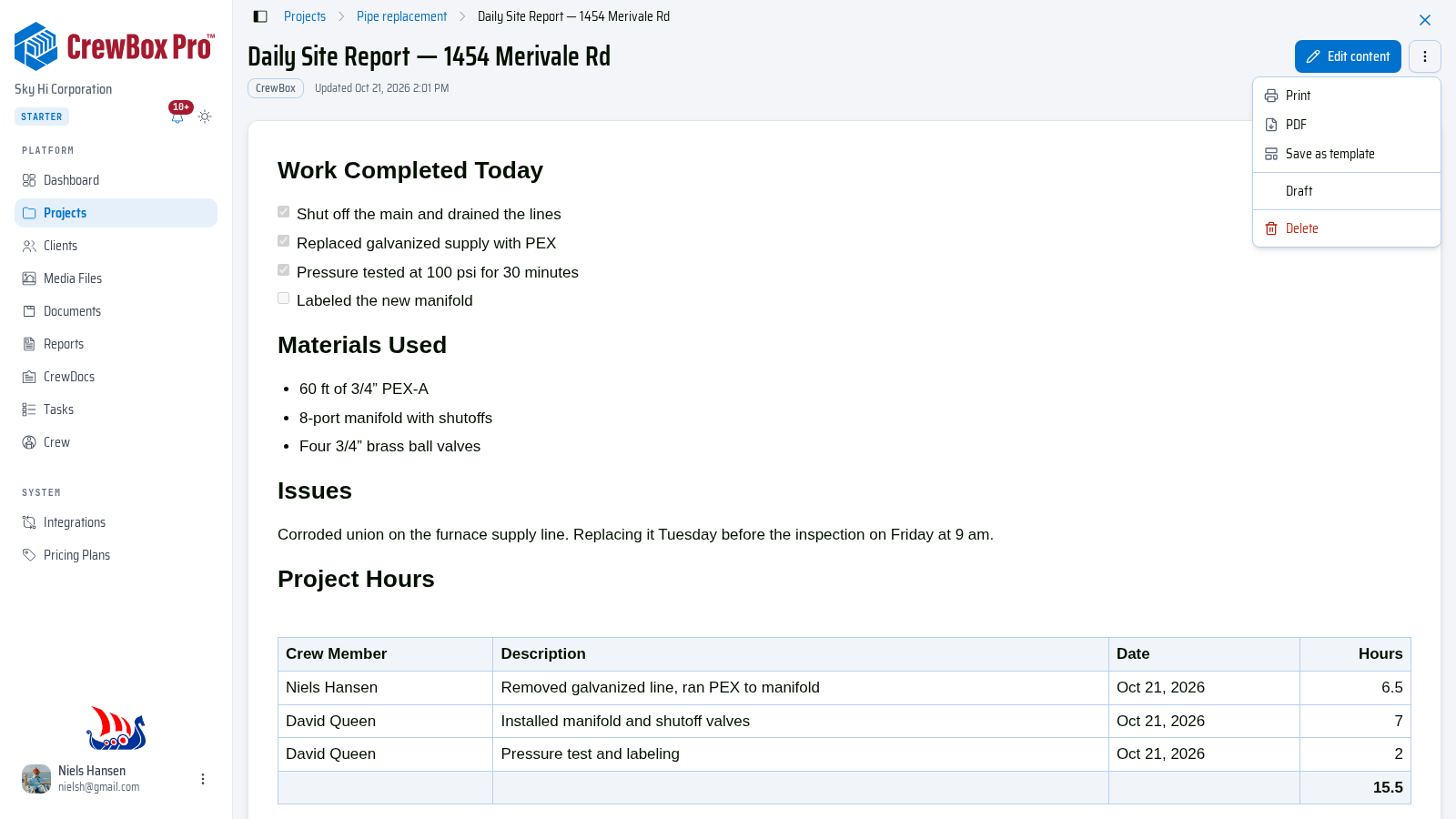Viewport: 1456px width, 819px height.
Task: Click the Crew Member column header
Action: (x=385, y=654)
